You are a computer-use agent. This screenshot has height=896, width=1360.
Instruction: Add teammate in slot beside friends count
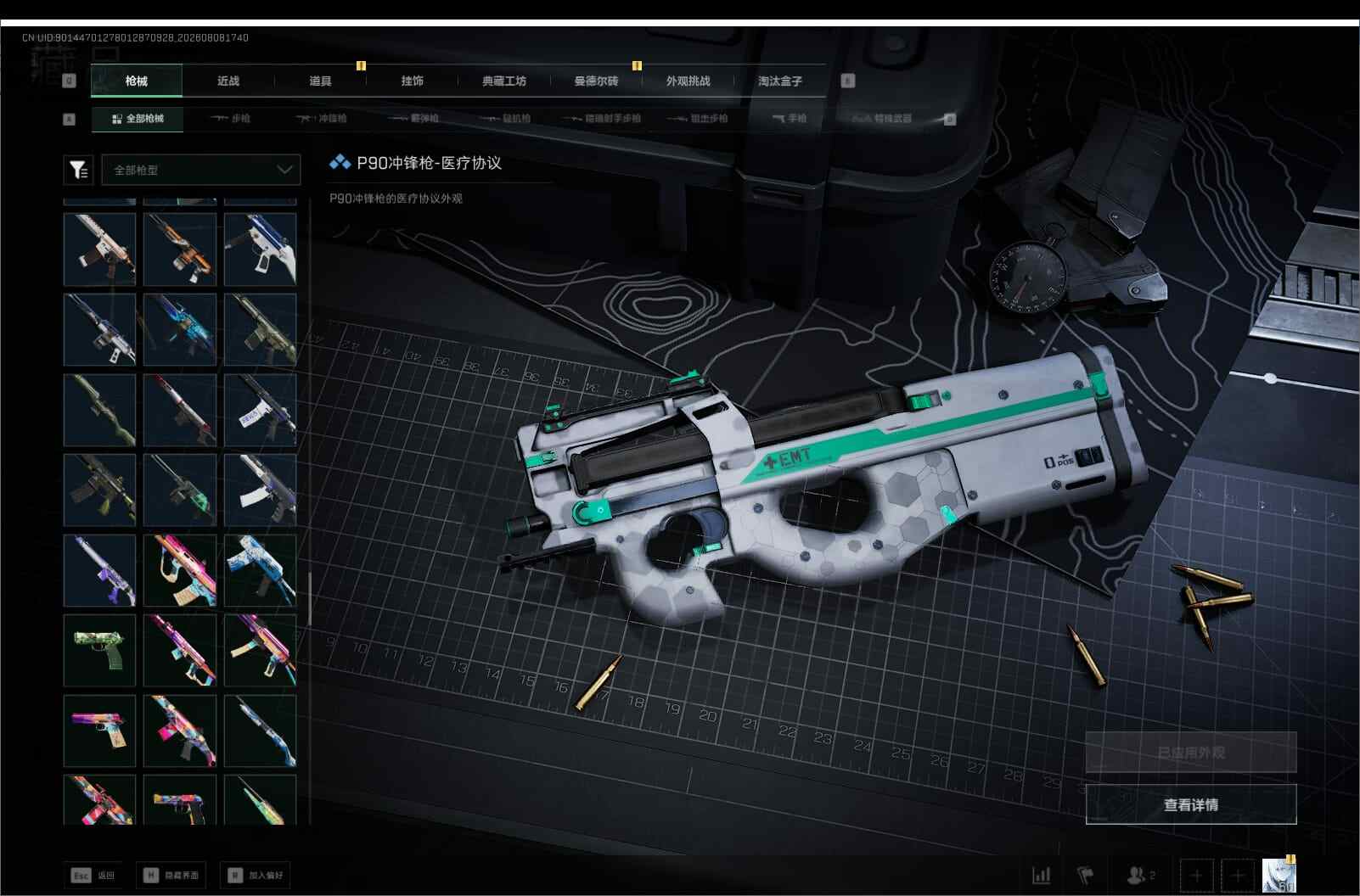pyautogui.click(x=1196, y=875)
